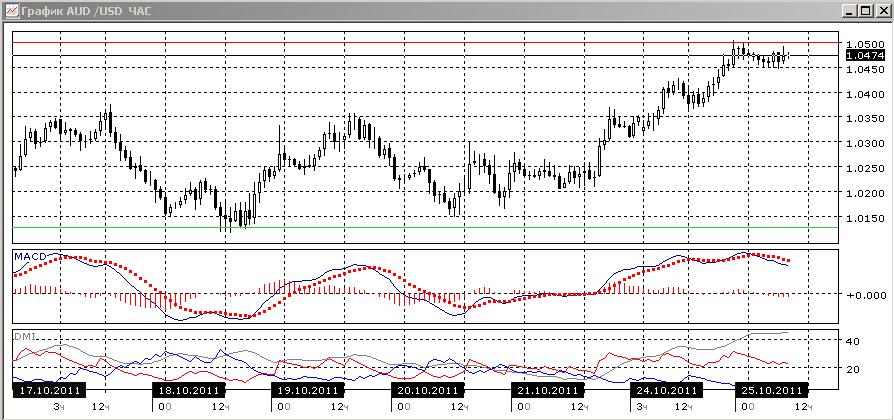The width and height of the screenshot is (894, 420).
Task: Select the 24.10.2011 date marker
Action: [x=667, y=391]
